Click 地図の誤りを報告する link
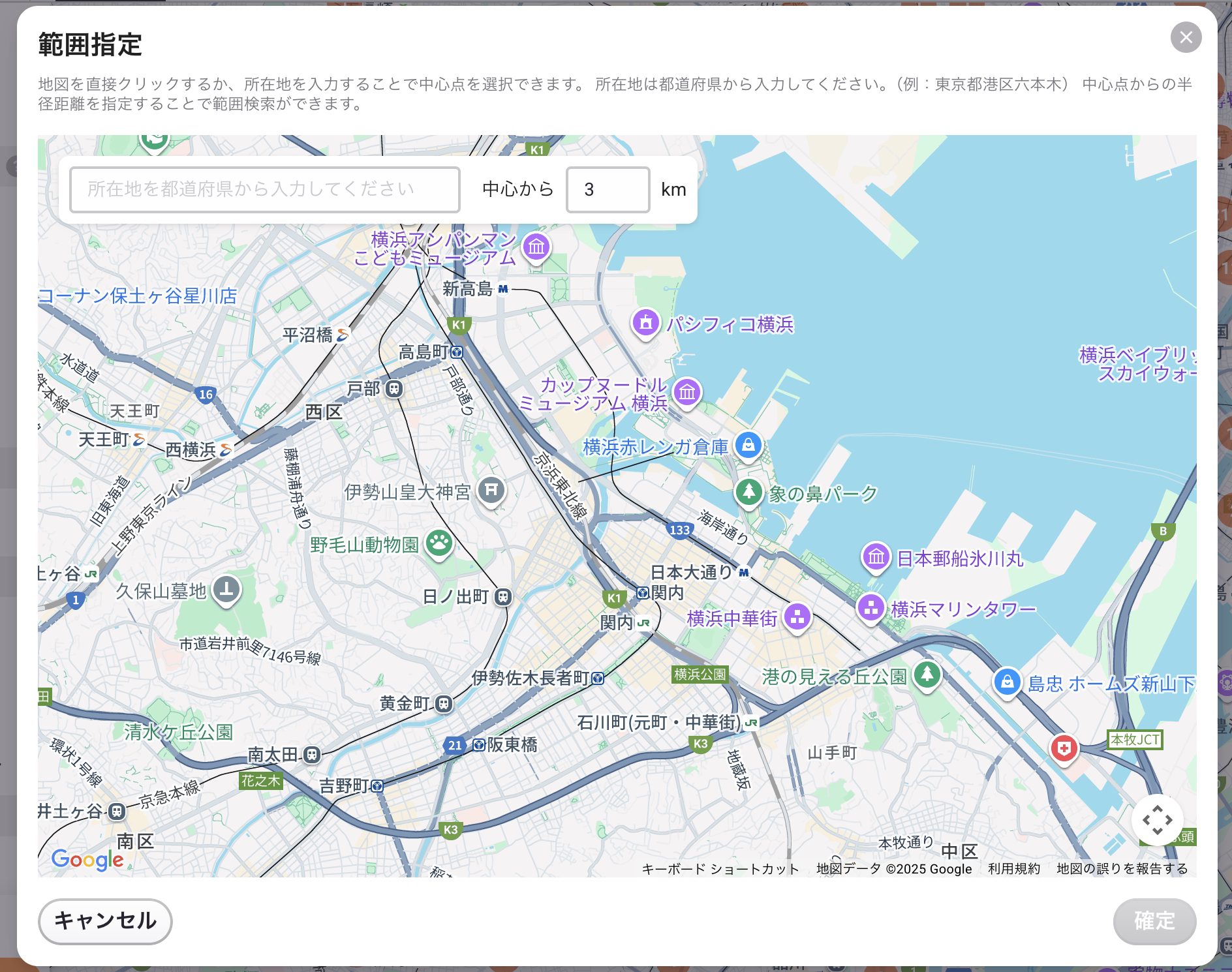 click(1122, 869)
